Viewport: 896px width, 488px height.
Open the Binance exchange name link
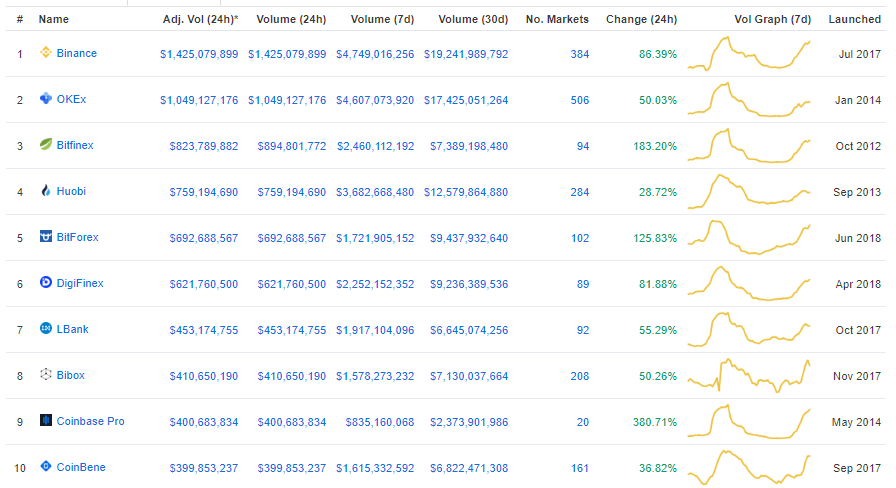pos(77,53)
